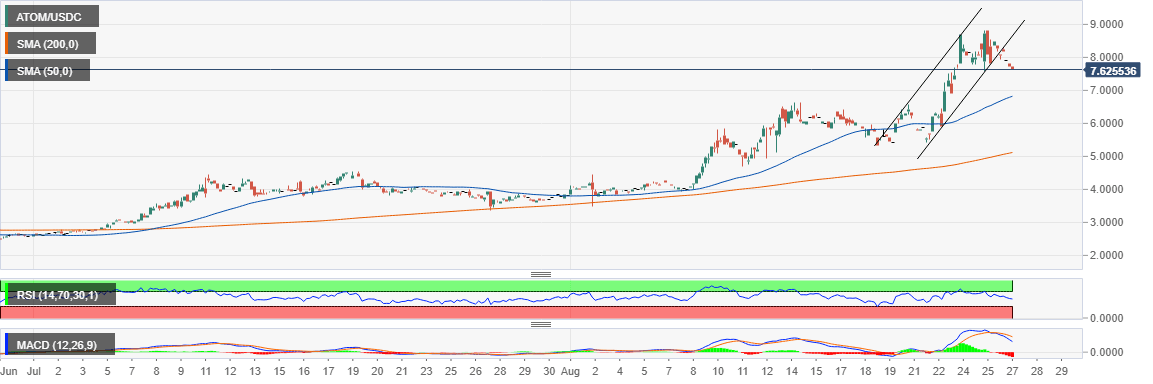Click the 22 date label on time axis
The image size is (1153, 384).
939,371
